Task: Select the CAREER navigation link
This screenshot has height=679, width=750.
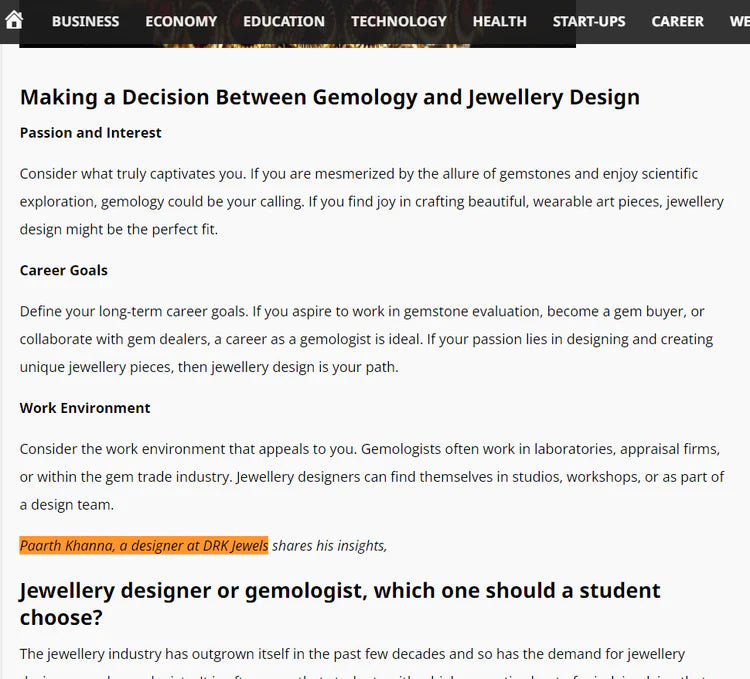Action: 677,22
